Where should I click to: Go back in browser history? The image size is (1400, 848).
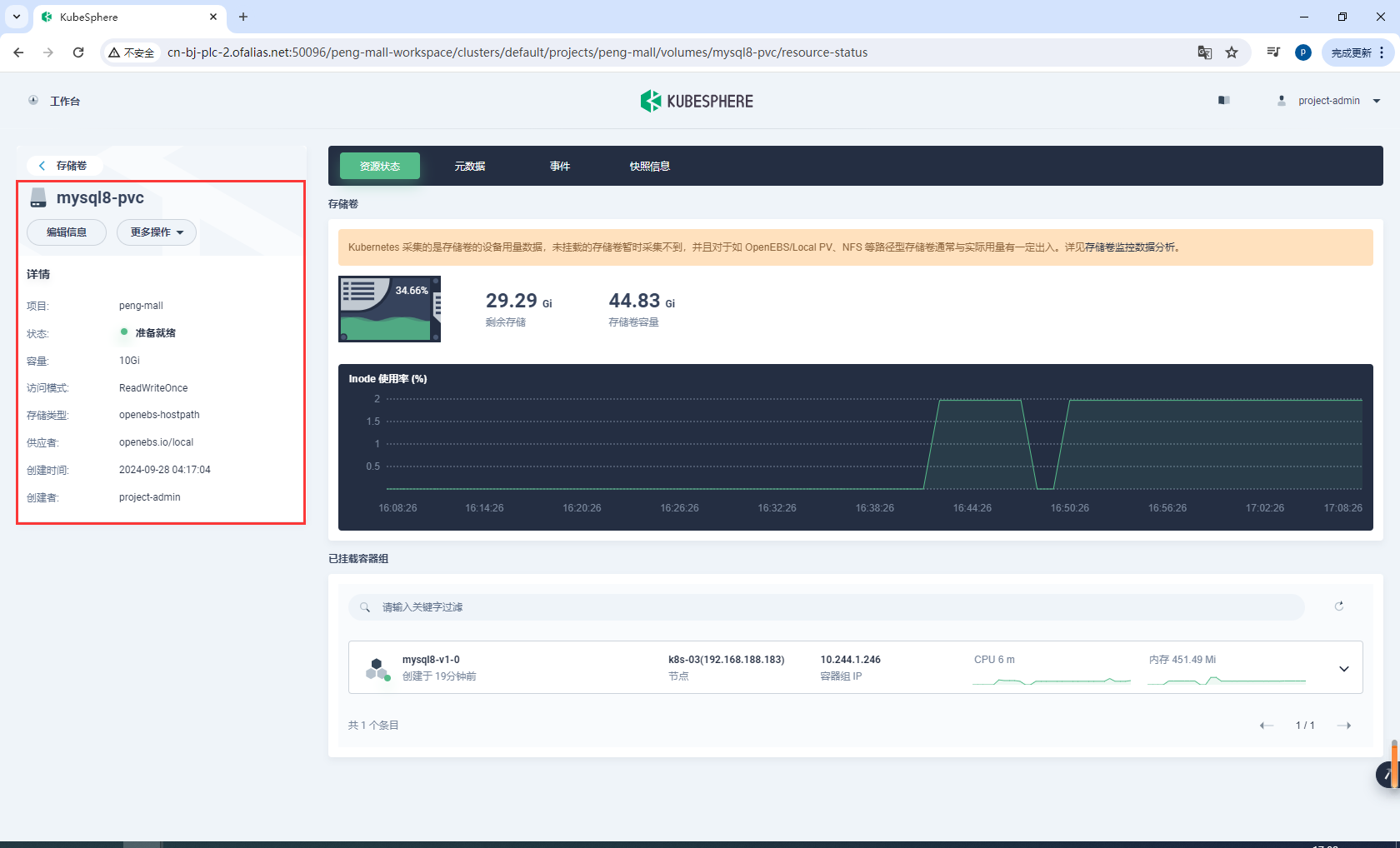[18, 52]
